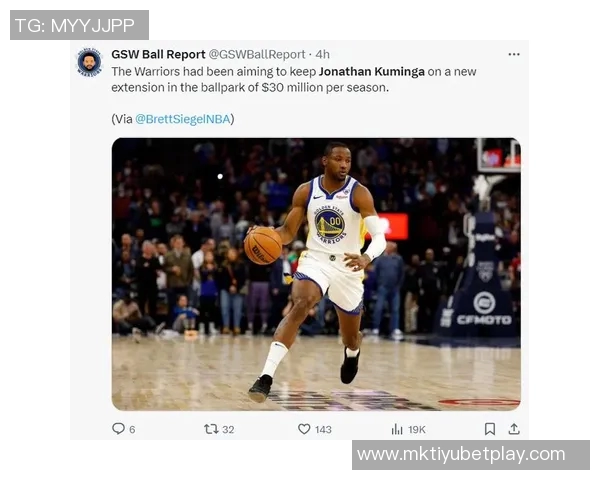This screenshot has height=480, width=600.
Task: Bookmark this tweet
Action: [x=490, y=429]
